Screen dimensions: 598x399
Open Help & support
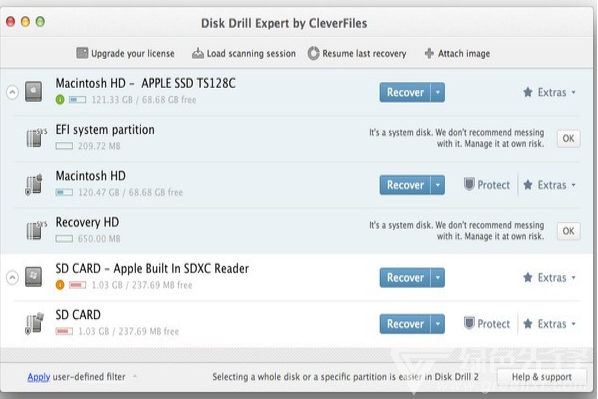(x=542, y=377)
